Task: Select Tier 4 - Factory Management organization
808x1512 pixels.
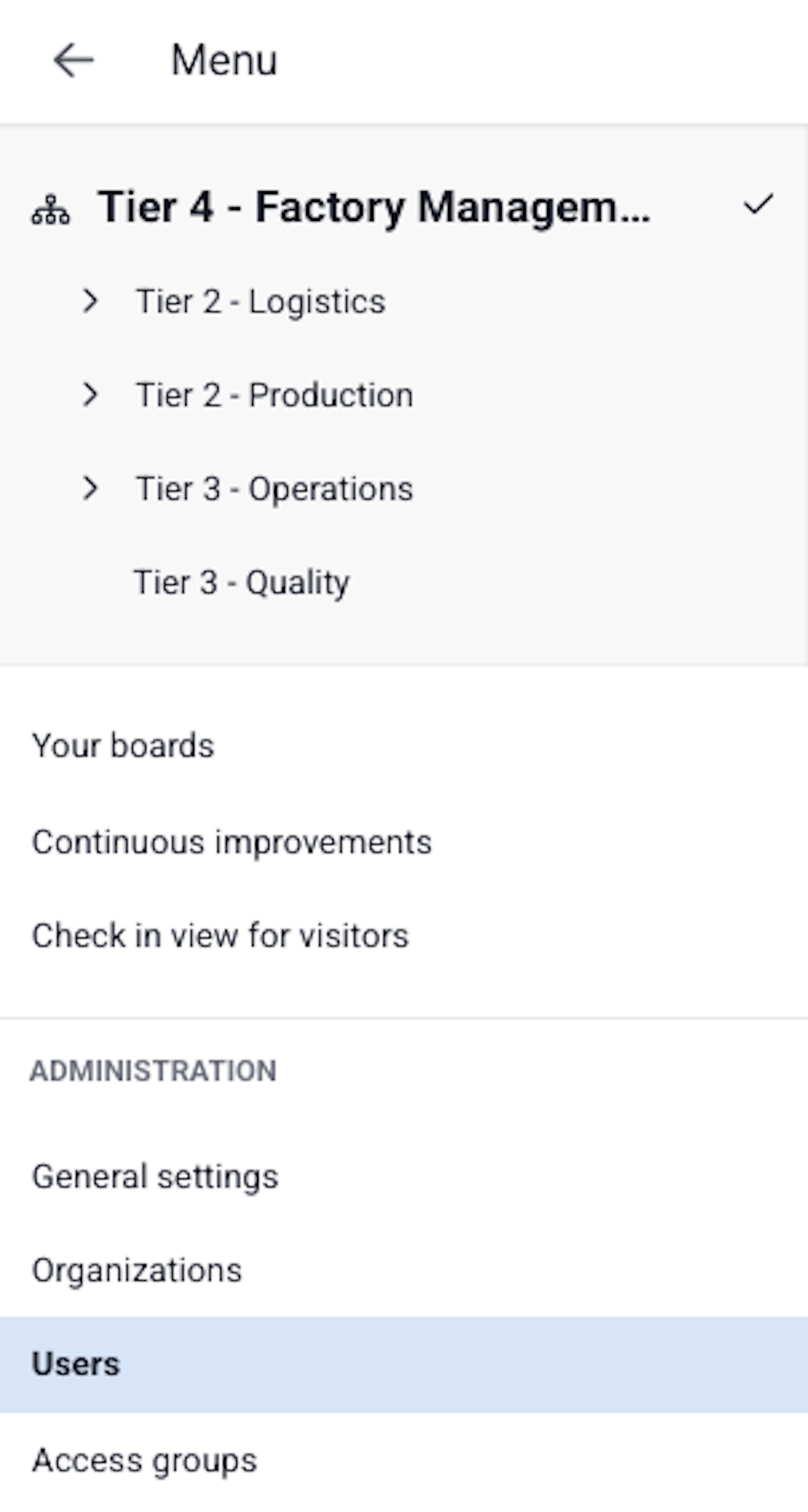Action: tap(373, 207)
